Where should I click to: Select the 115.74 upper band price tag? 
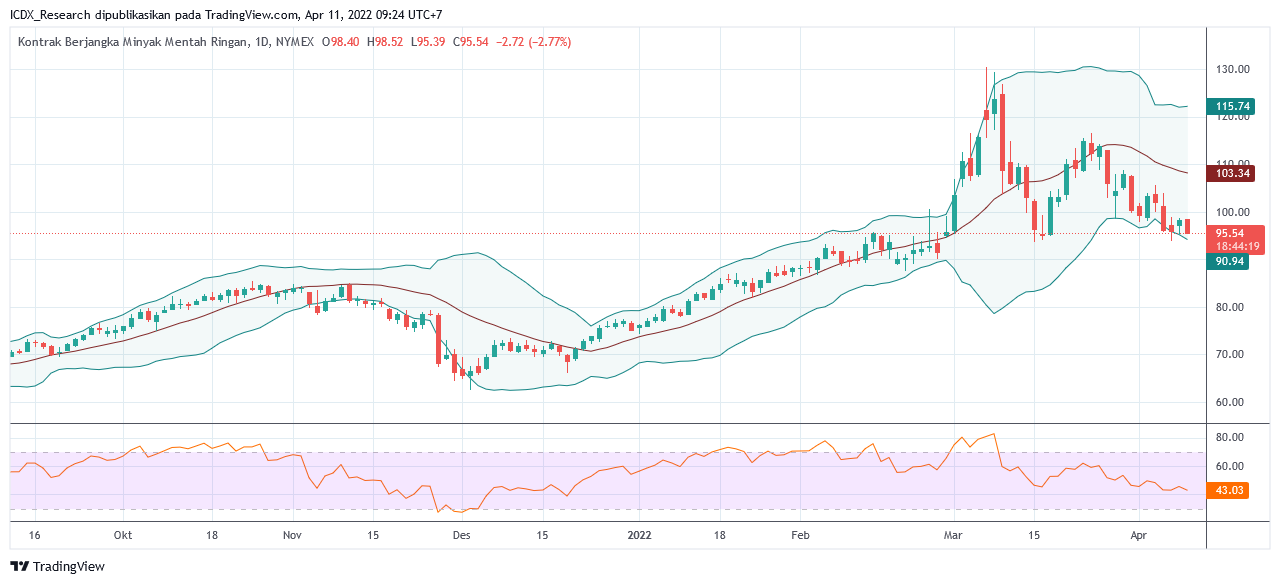1232,106
